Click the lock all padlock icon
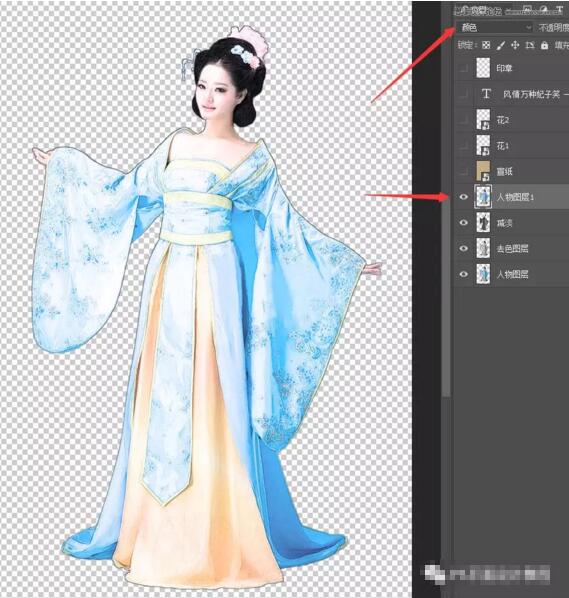 pyautogui.click(x=544, y=45)
